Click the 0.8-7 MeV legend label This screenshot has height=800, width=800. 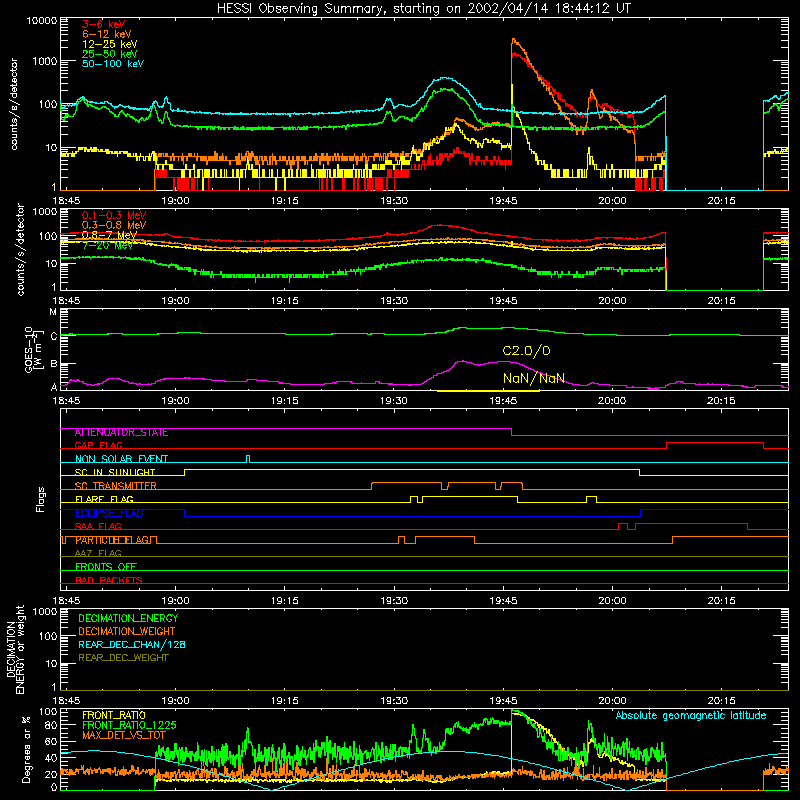(109, 235)
